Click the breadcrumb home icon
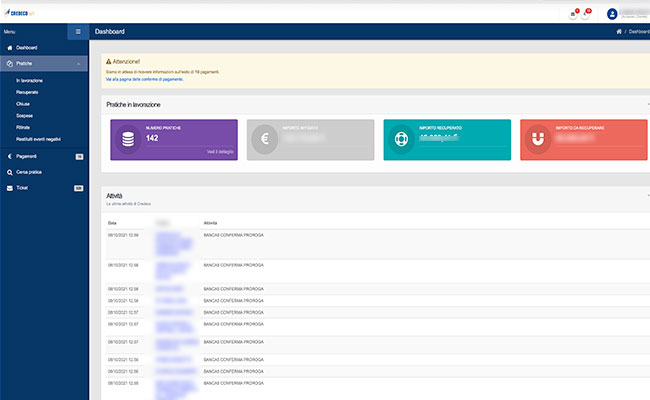 pyautogui.click(x=619, y=32)
